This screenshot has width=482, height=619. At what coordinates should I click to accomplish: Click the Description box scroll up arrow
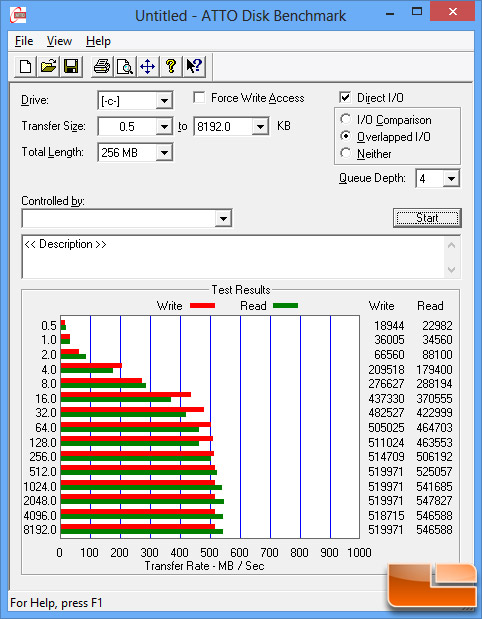tap(452, 246)
